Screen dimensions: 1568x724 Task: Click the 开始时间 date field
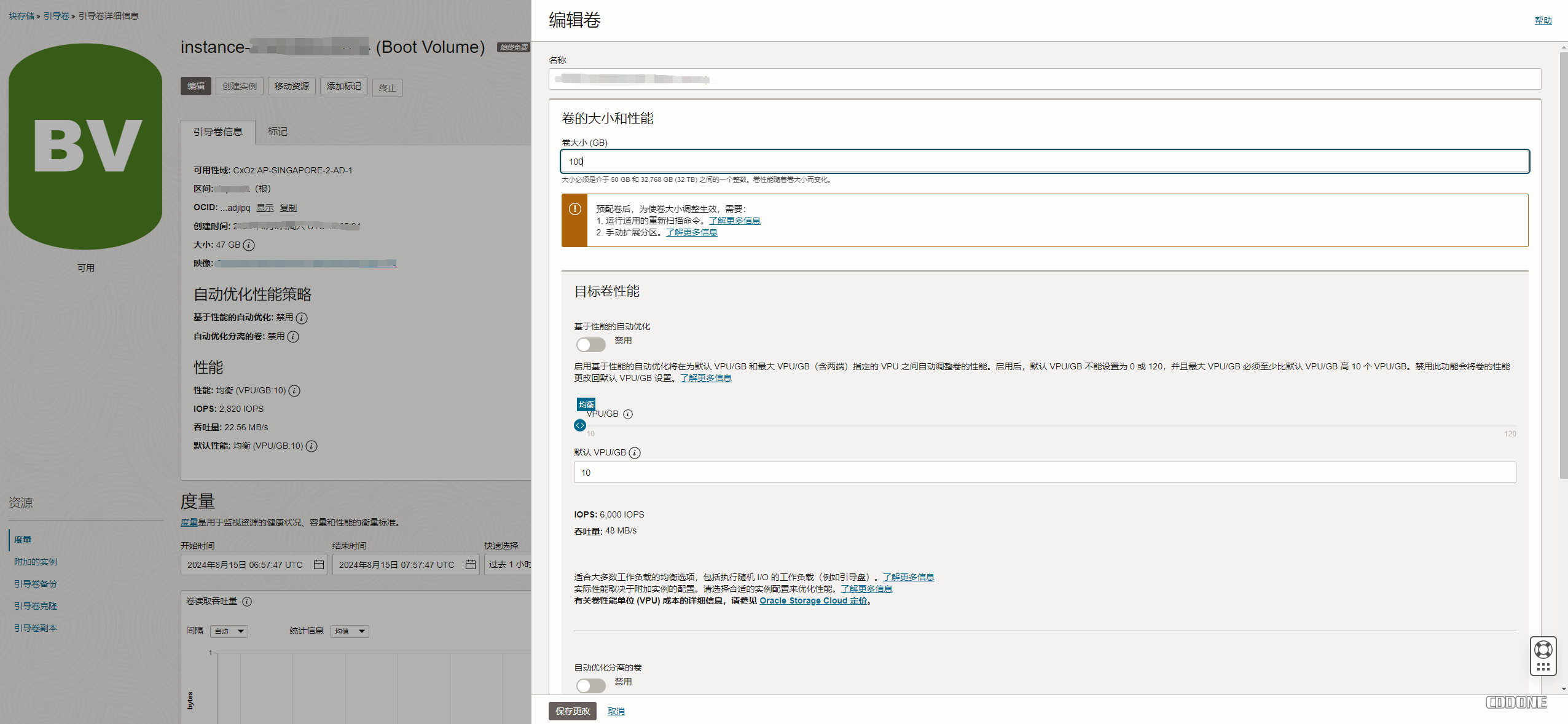pos(255,564)
